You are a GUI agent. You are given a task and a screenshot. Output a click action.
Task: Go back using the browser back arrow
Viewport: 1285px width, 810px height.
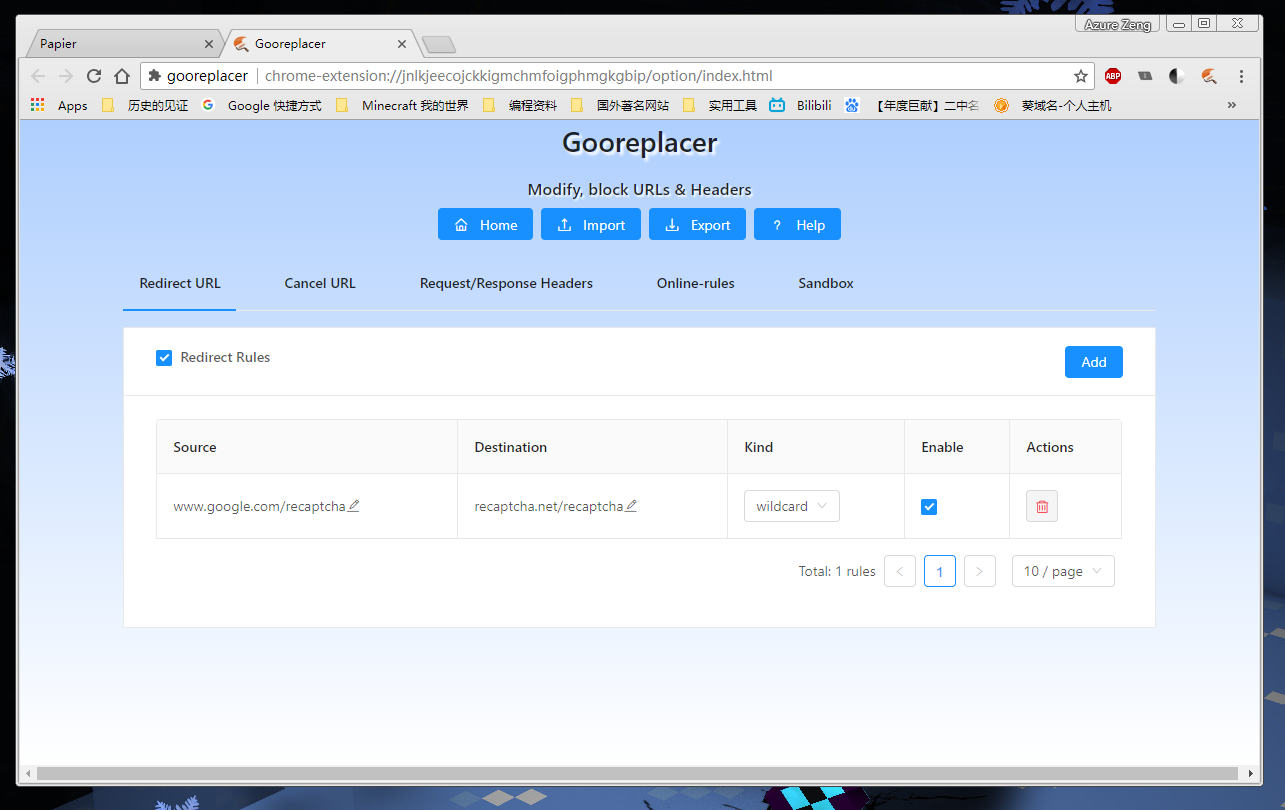click(38, 76)
